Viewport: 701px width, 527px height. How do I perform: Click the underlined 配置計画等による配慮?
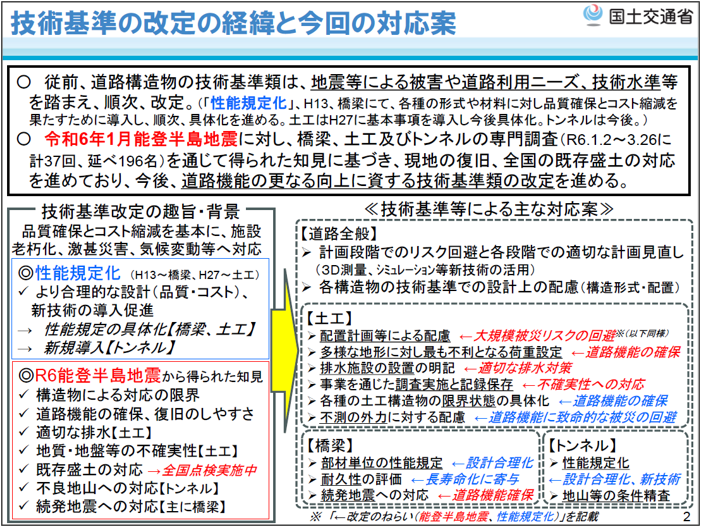click(384, 336)
